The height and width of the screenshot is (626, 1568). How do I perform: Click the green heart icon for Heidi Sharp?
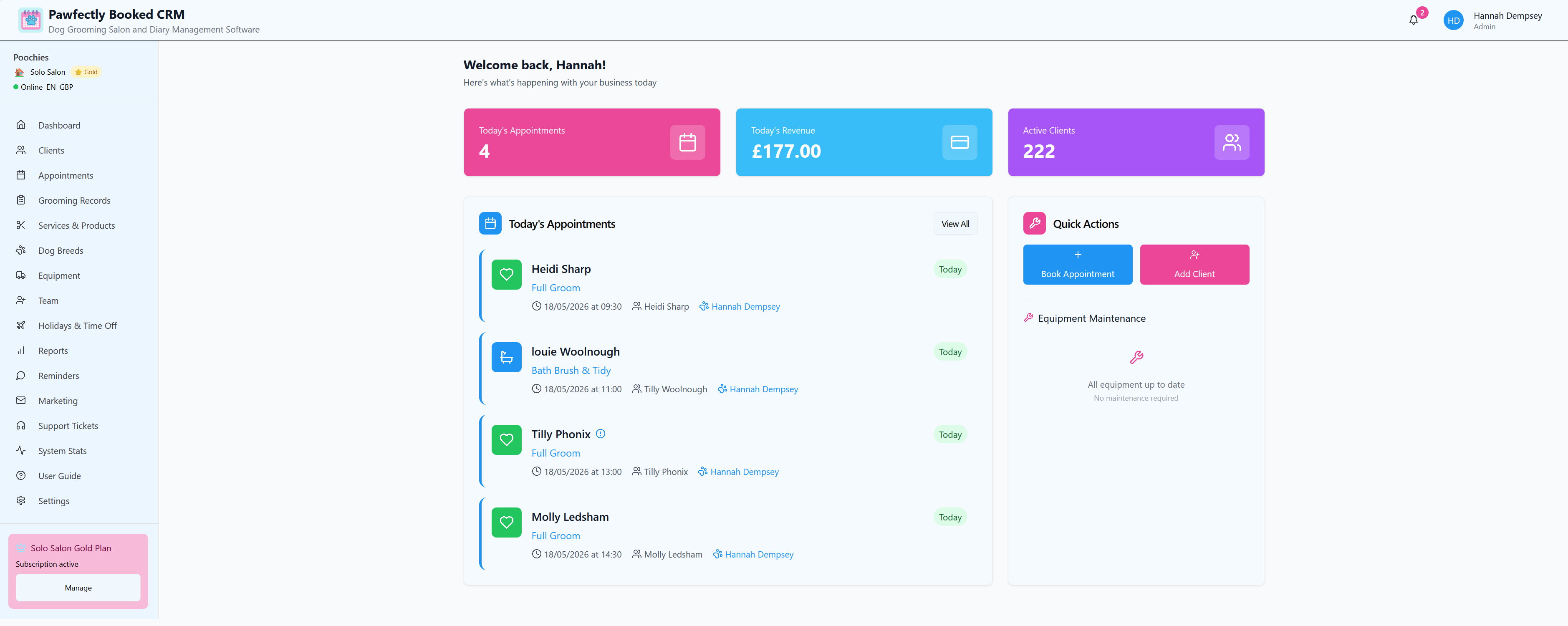coord(506,275)
